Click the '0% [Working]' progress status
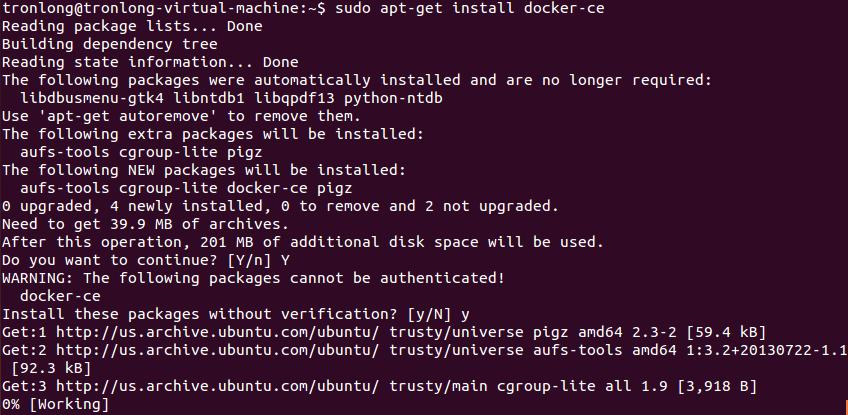This screenshot has width=848, height=415. (55, 404)
